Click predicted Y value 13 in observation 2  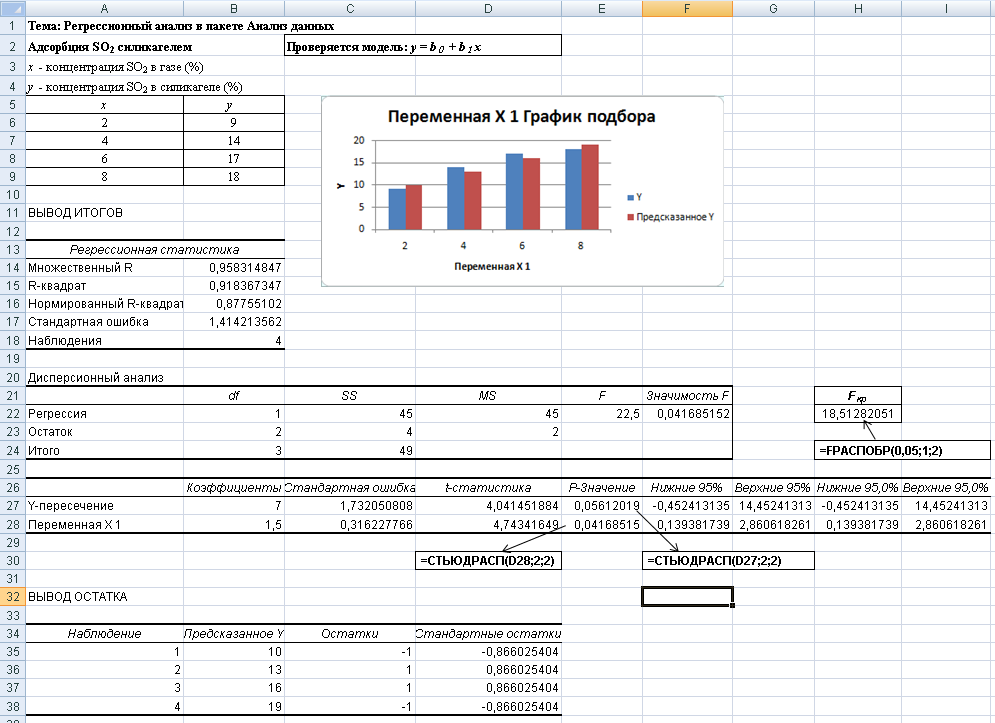(x=234, y=670)
